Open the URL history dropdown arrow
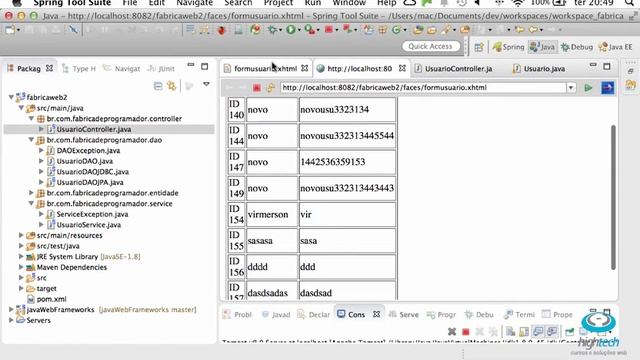The width and height of the screenshot is (640, 360). coord(571,88)
